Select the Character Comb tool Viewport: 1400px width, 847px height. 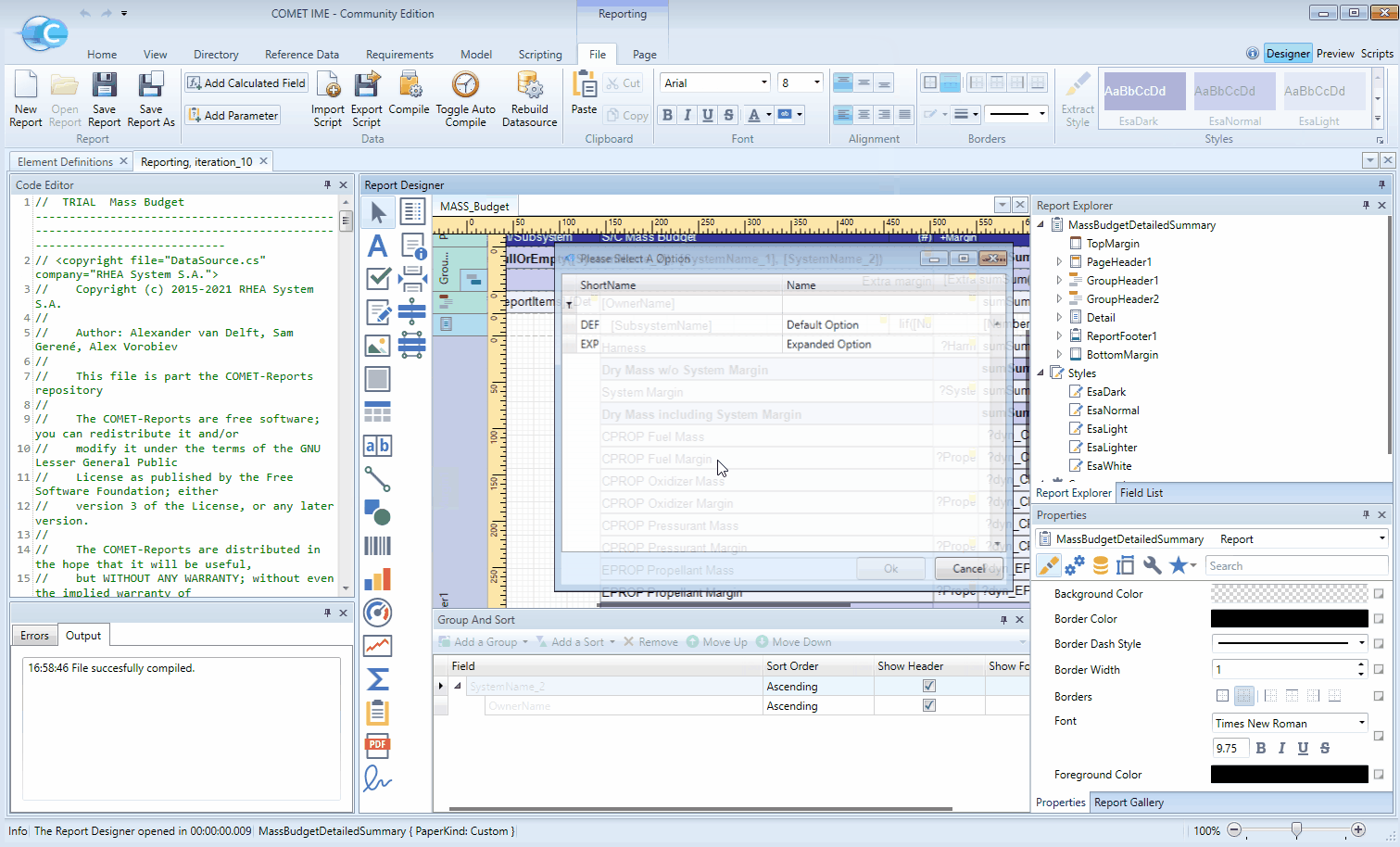pos(378,446)
